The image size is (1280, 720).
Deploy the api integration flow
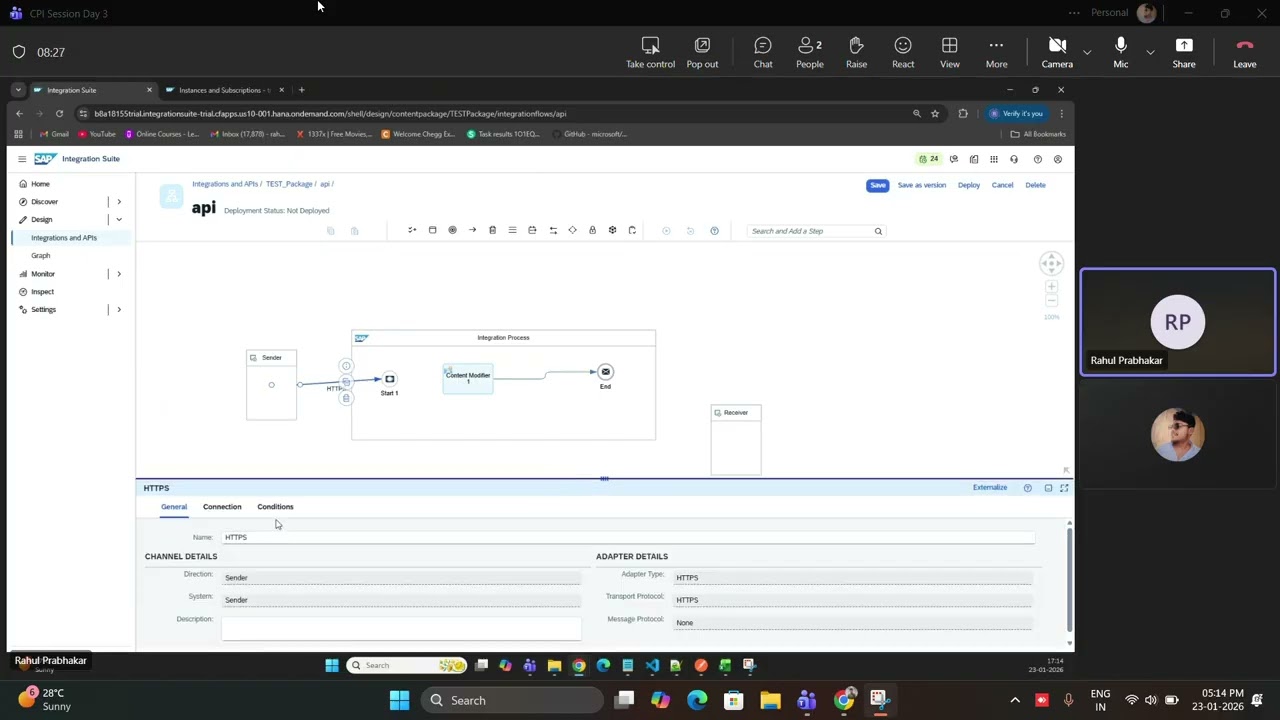pos(969,185)
